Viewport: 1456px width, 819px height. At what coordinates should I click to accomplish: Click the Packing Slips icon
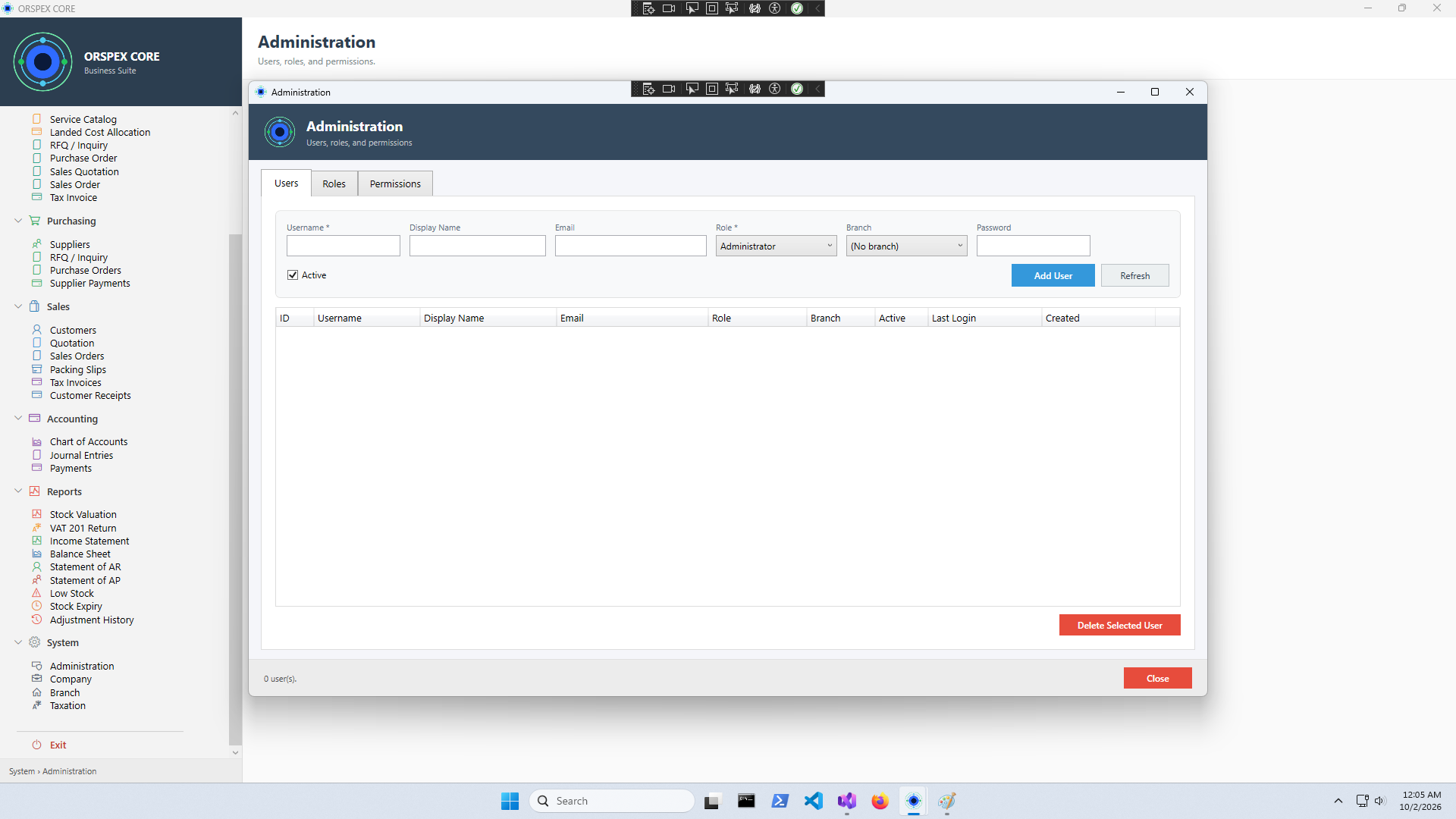point(36,369)
